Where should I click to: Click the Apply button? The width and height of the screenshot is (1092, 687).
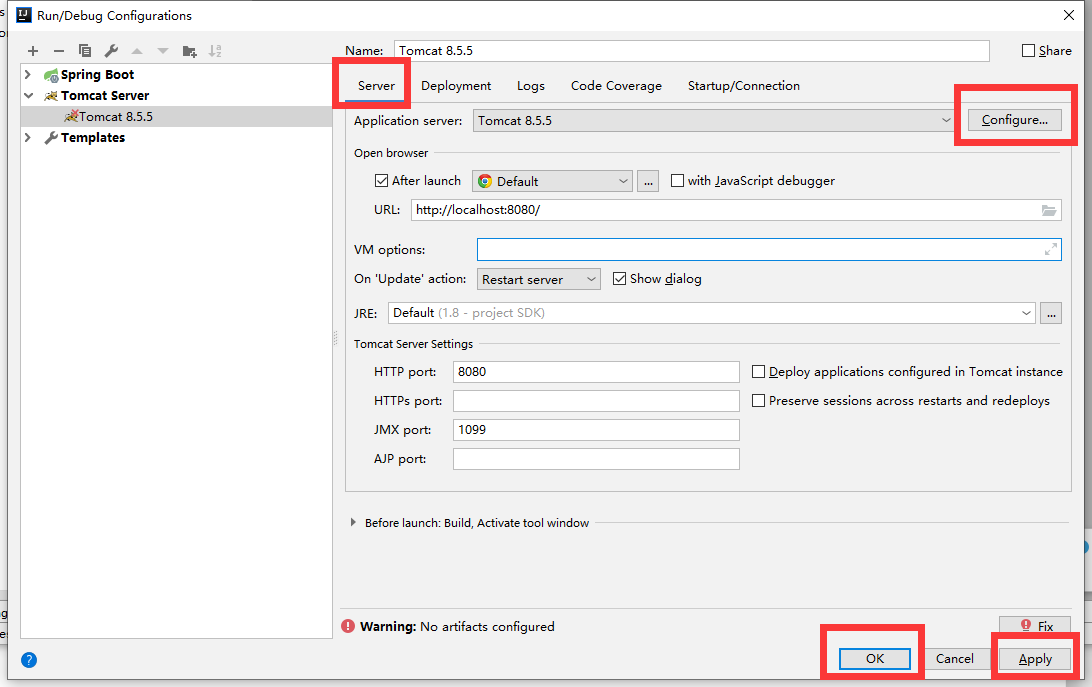[1035, 658]
